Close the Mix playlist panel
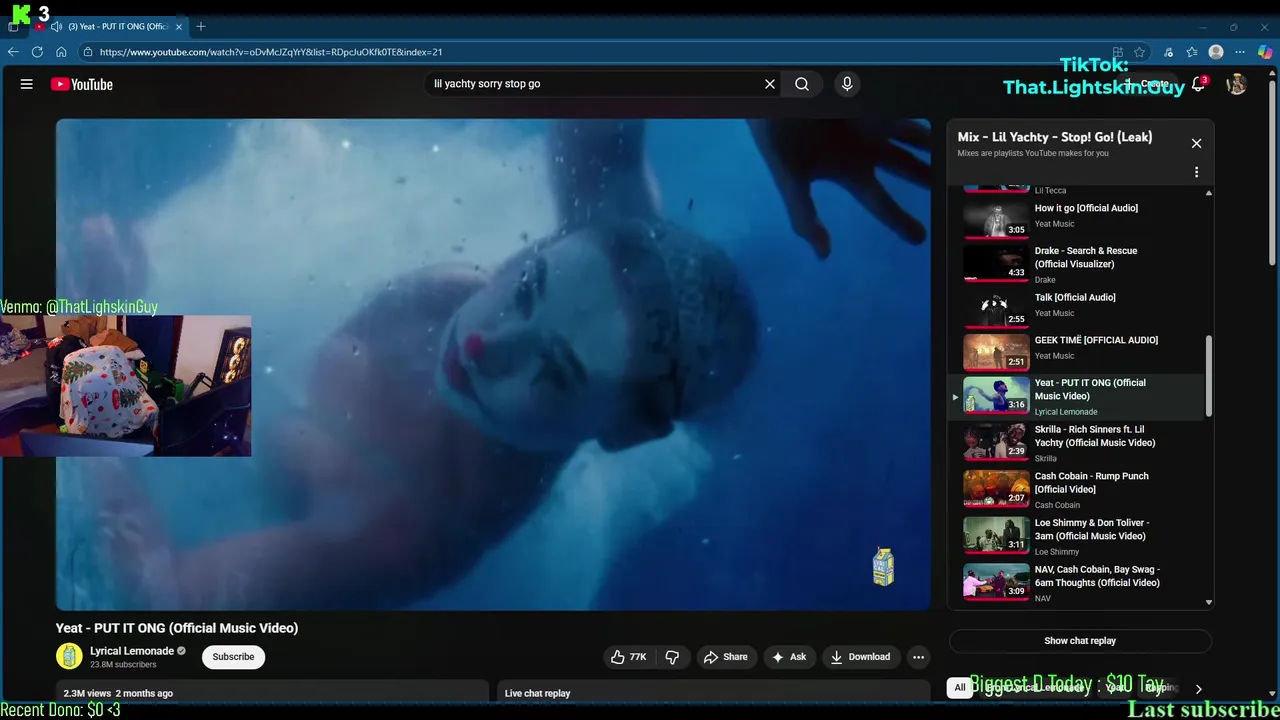1280x720 pixels. pos(1196,143)
